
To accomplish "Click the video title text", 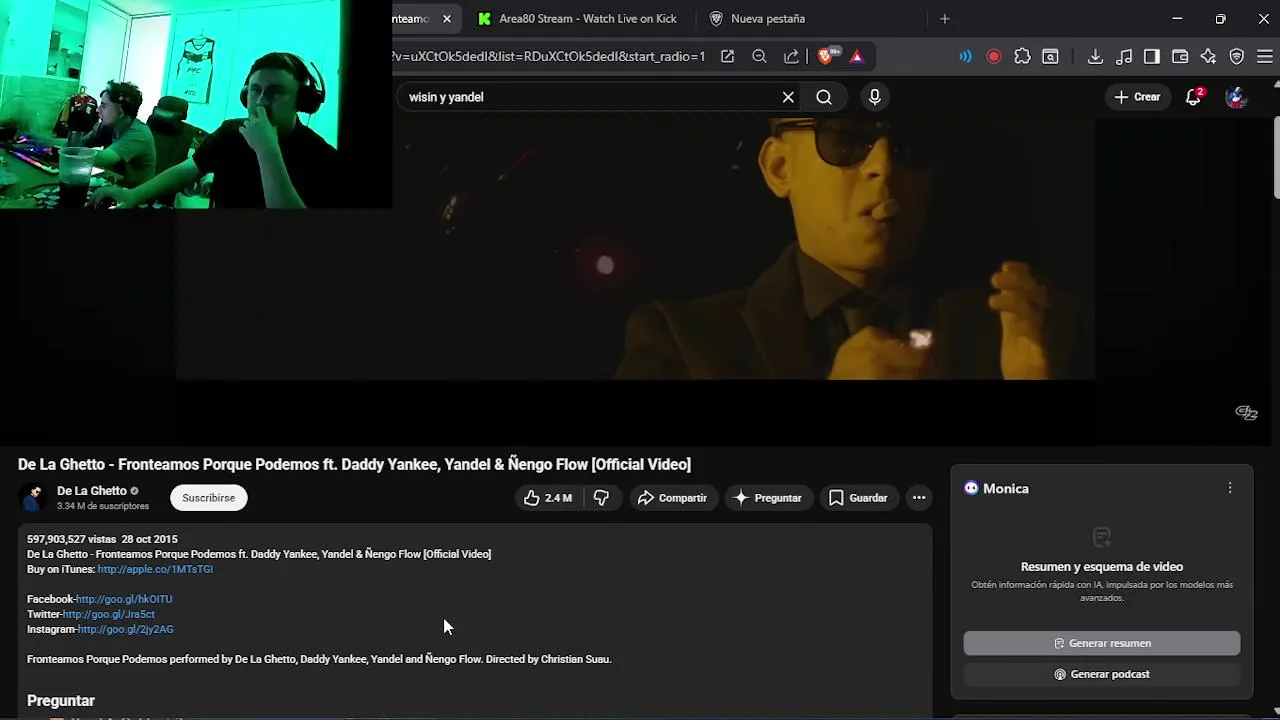I will point(354,464).
